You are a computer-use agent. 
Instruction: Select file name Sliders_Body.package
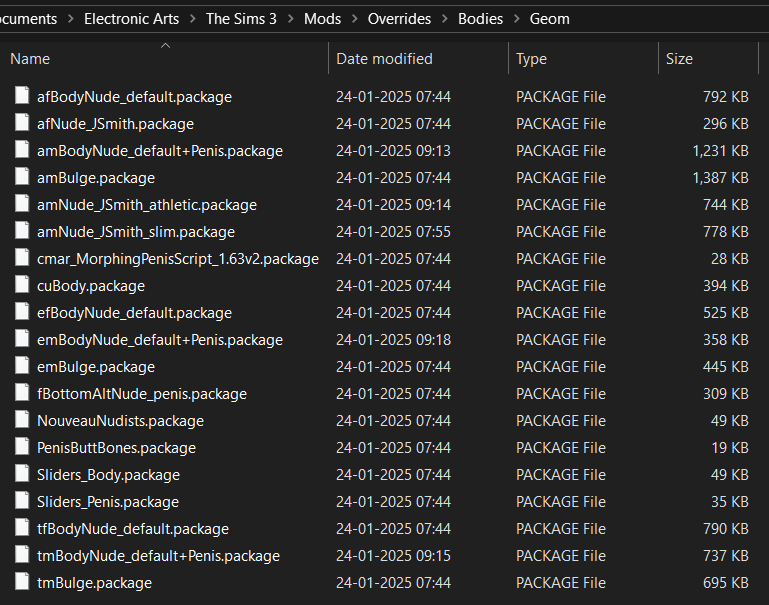point(108,475)
